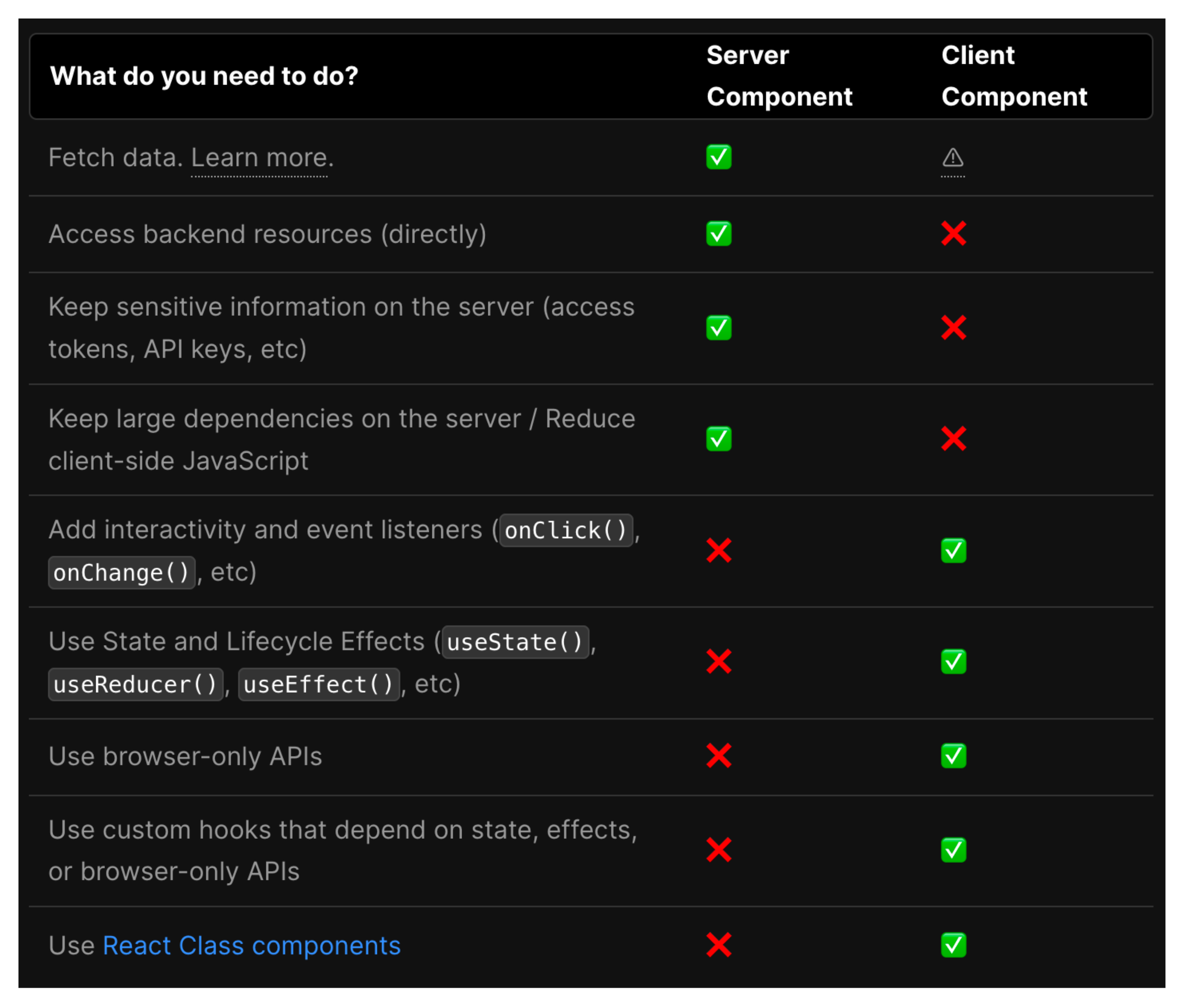Click the onChange() code snippet
Screen dimensions: 1184x1008
122,573
